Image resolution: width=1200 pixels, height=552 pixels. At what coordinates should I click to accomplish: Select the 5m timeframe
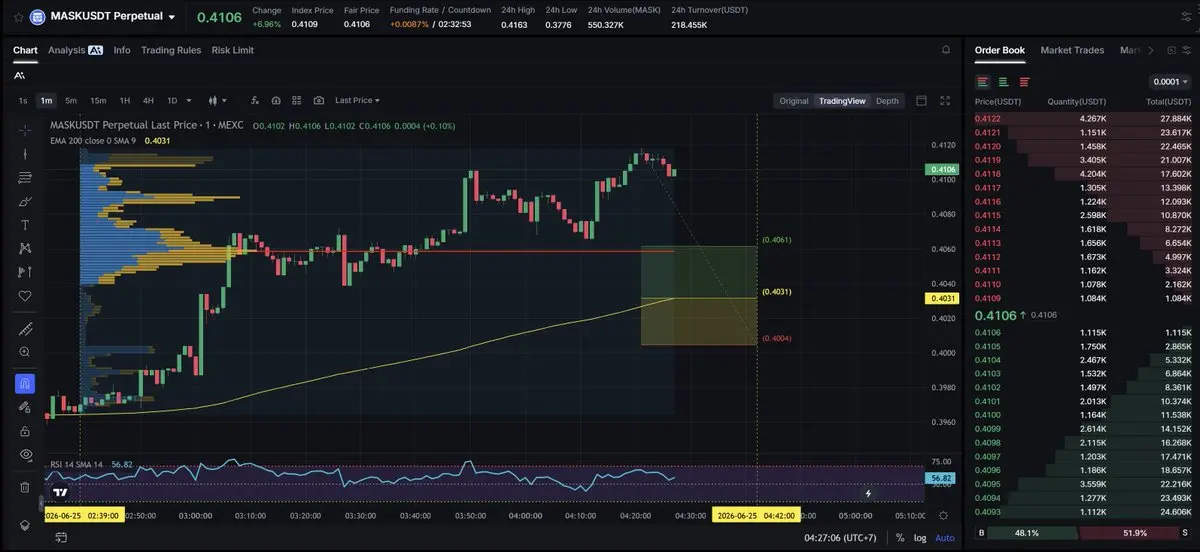pos(71,100)
